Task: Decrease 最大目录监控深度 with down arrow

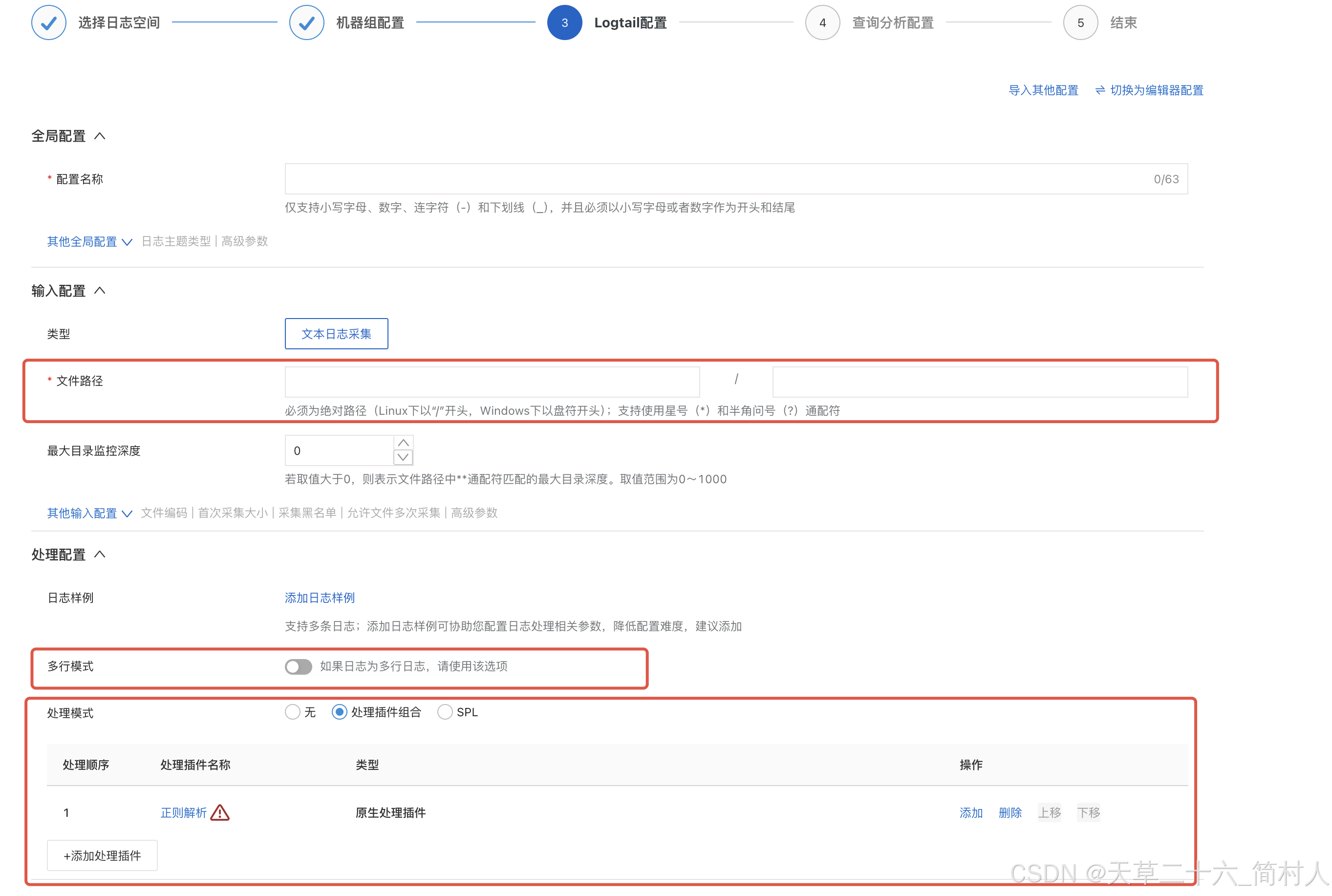Action: [403, 457]
